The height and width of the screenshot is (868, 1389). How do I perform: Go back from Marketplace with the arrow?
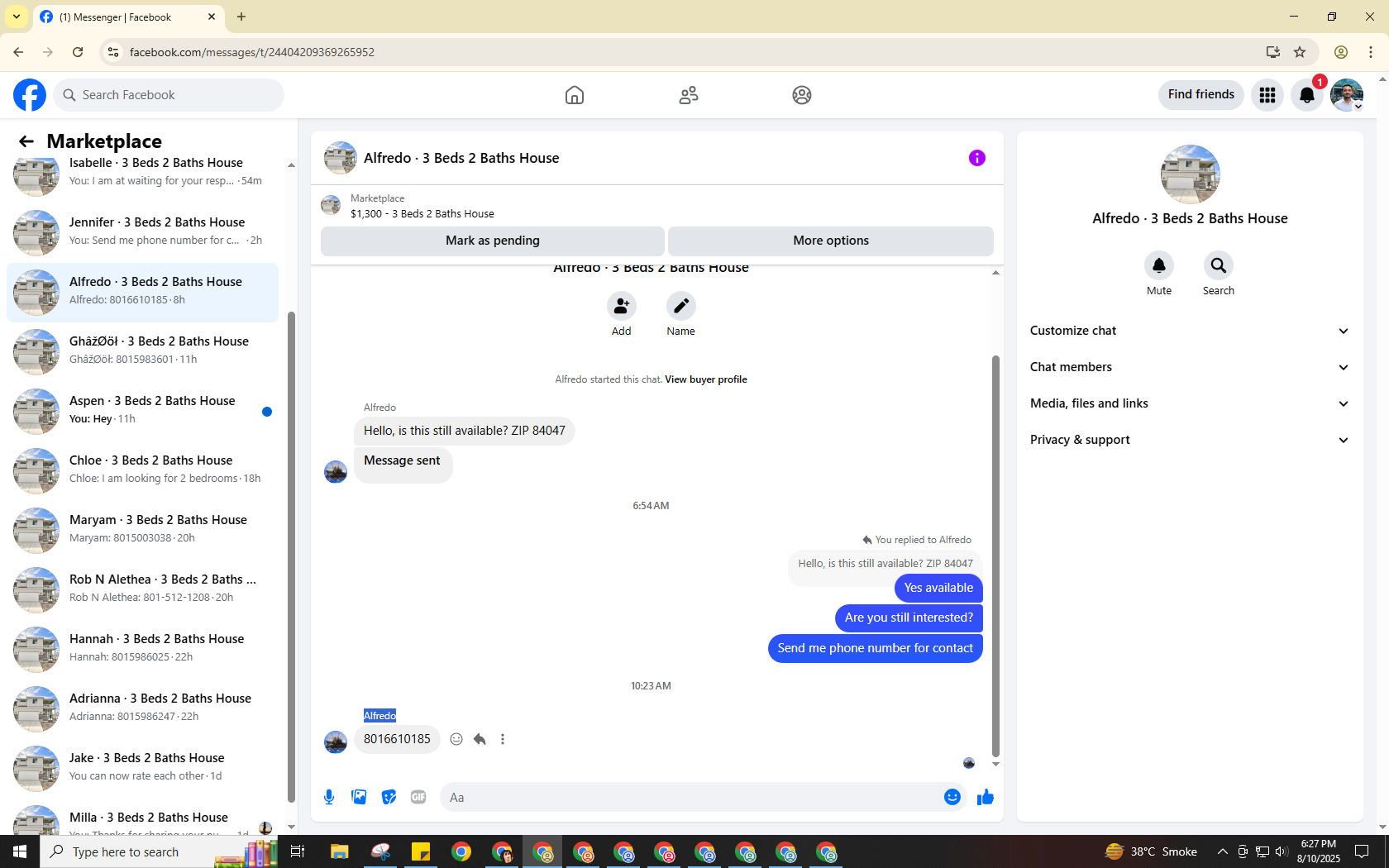point(26,141)
